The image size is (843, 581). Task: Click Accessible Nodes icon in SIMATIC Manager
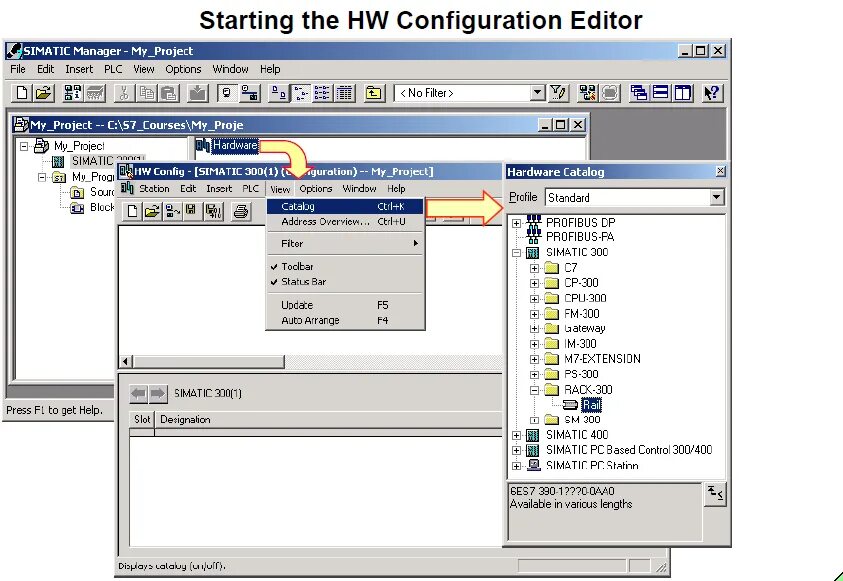[x=73, y=93]
